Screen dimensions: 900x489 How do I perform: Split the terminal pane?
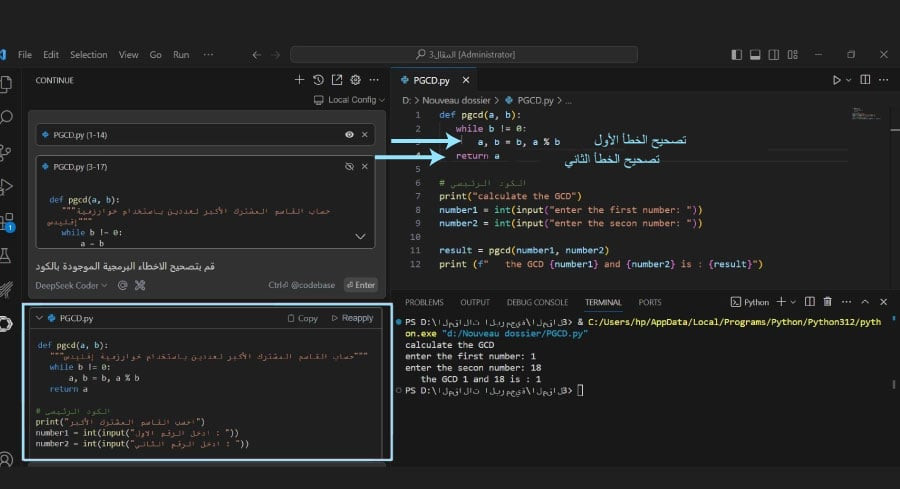click(x=809, y=302)
